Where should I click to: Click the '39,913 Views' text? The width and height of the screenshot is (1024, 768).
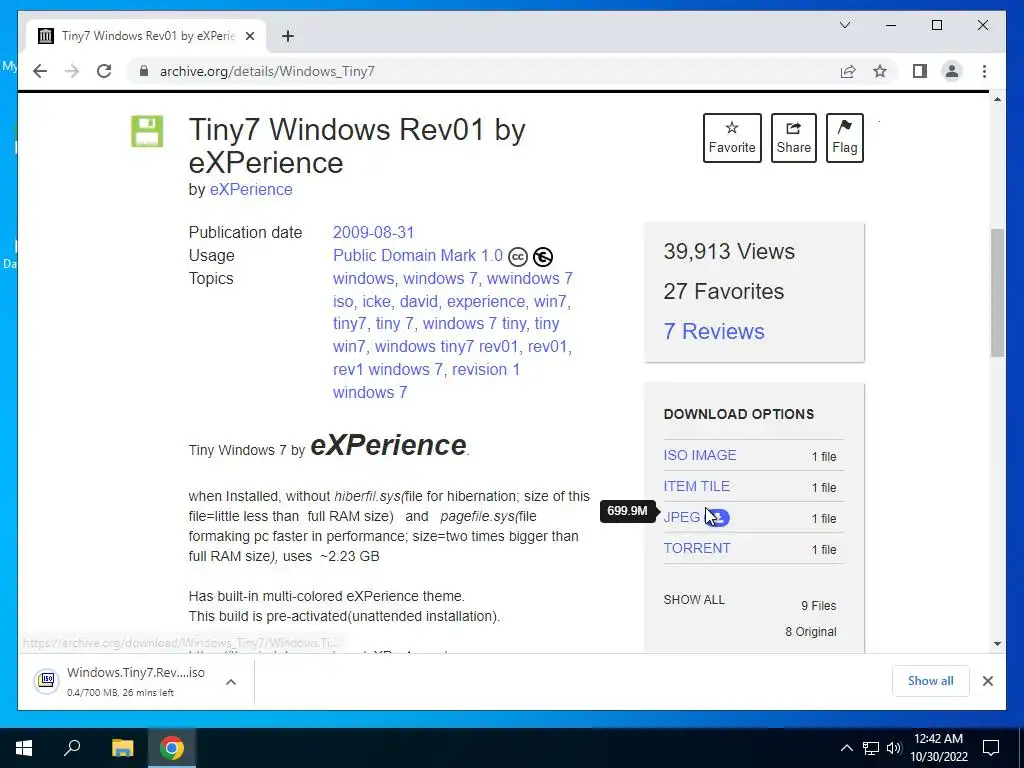[x=729, y=251]
